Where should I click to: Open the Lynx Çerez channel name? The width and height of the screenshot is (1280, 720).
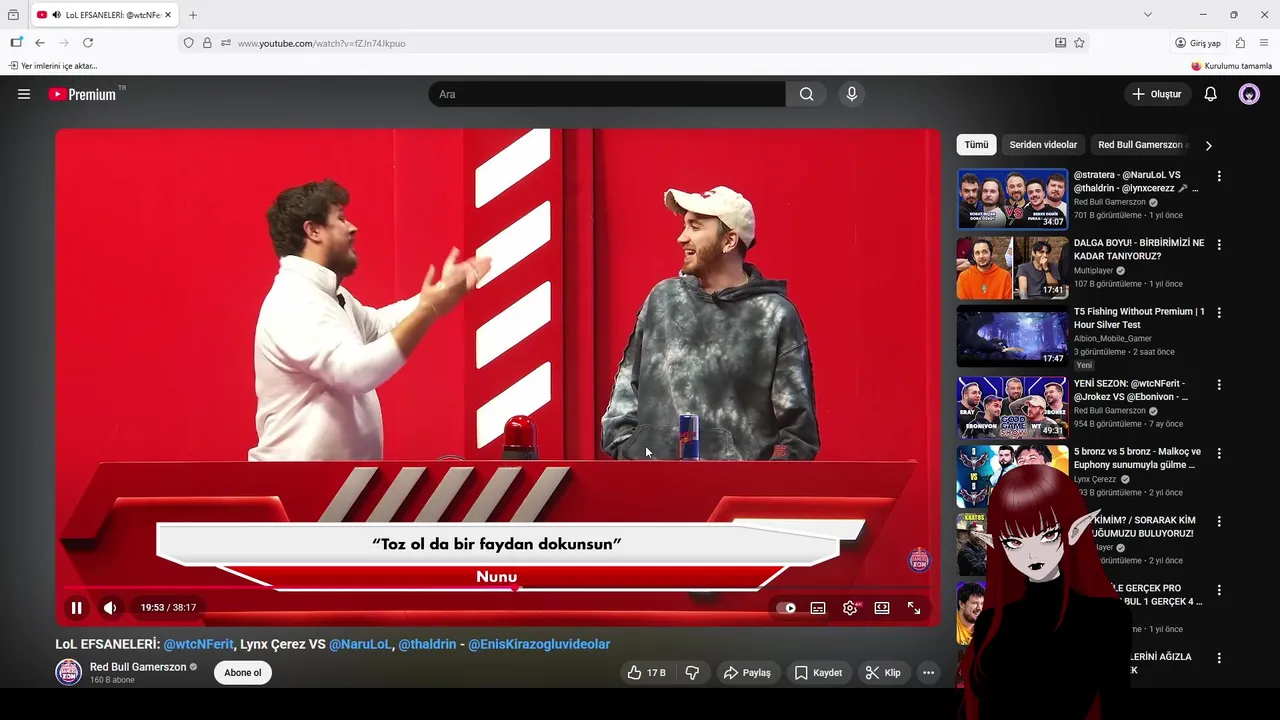pyautogui.click(x=1095, y=479)
